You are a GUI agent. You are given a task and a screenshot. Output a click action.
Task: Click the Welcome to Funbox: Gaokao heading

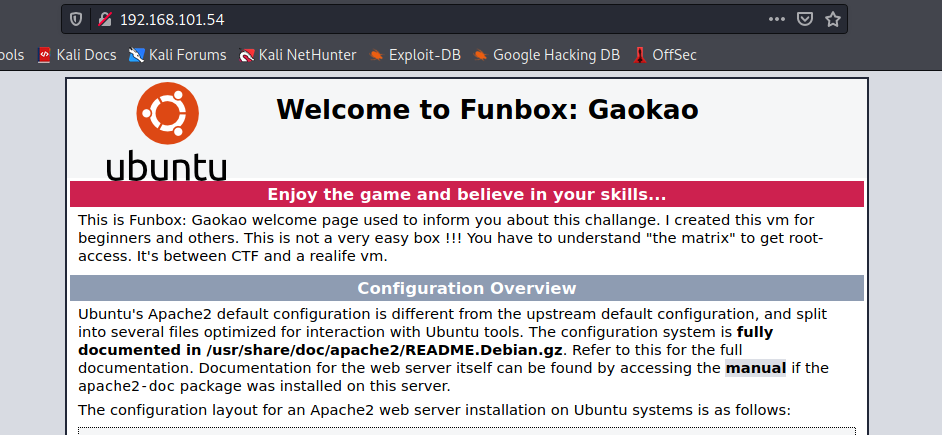[487, 110]
